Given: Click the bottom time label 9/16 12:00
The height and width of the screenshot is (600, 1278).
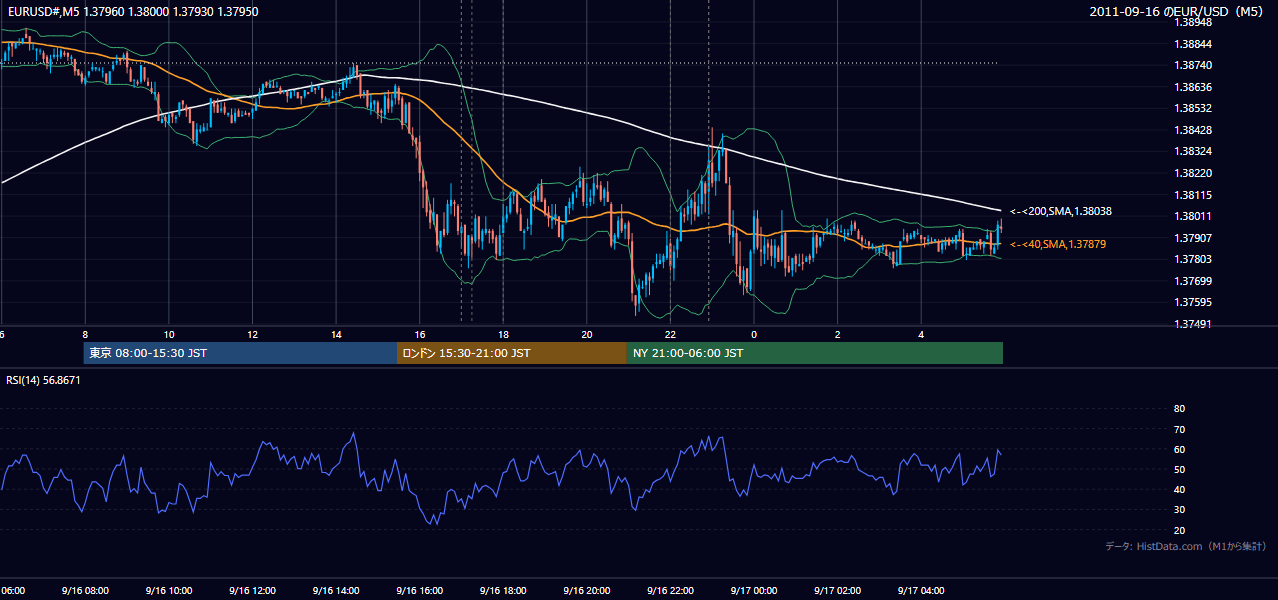Looking at the screenshot, I should (x=252, y=590).
